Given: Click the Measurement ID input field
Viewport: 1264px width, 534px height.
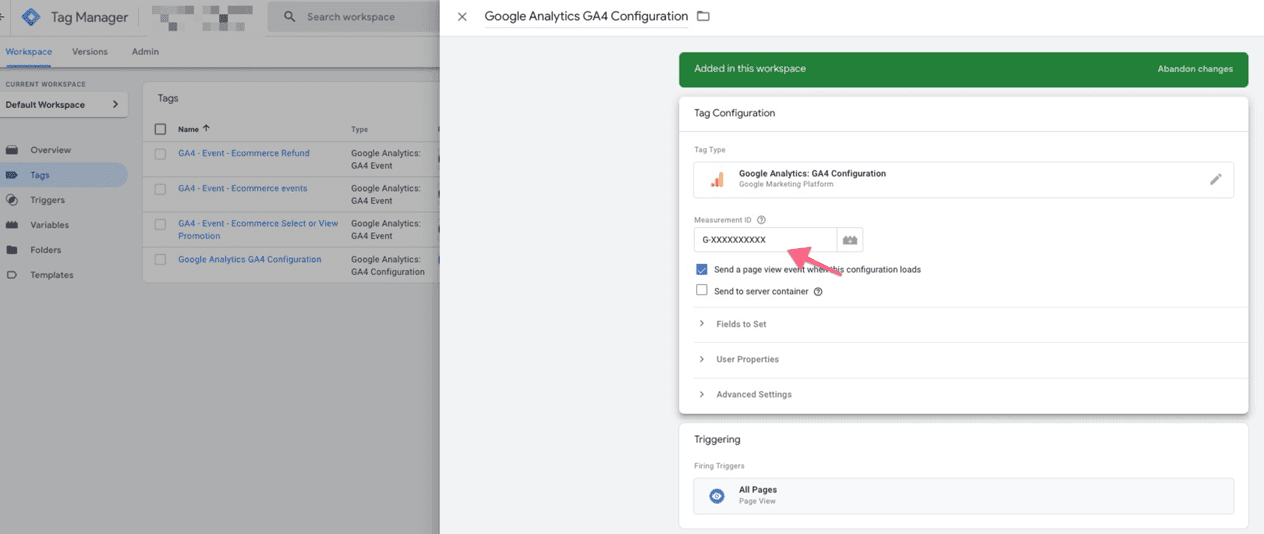Looking at the screenshot, I should point(766,240).
